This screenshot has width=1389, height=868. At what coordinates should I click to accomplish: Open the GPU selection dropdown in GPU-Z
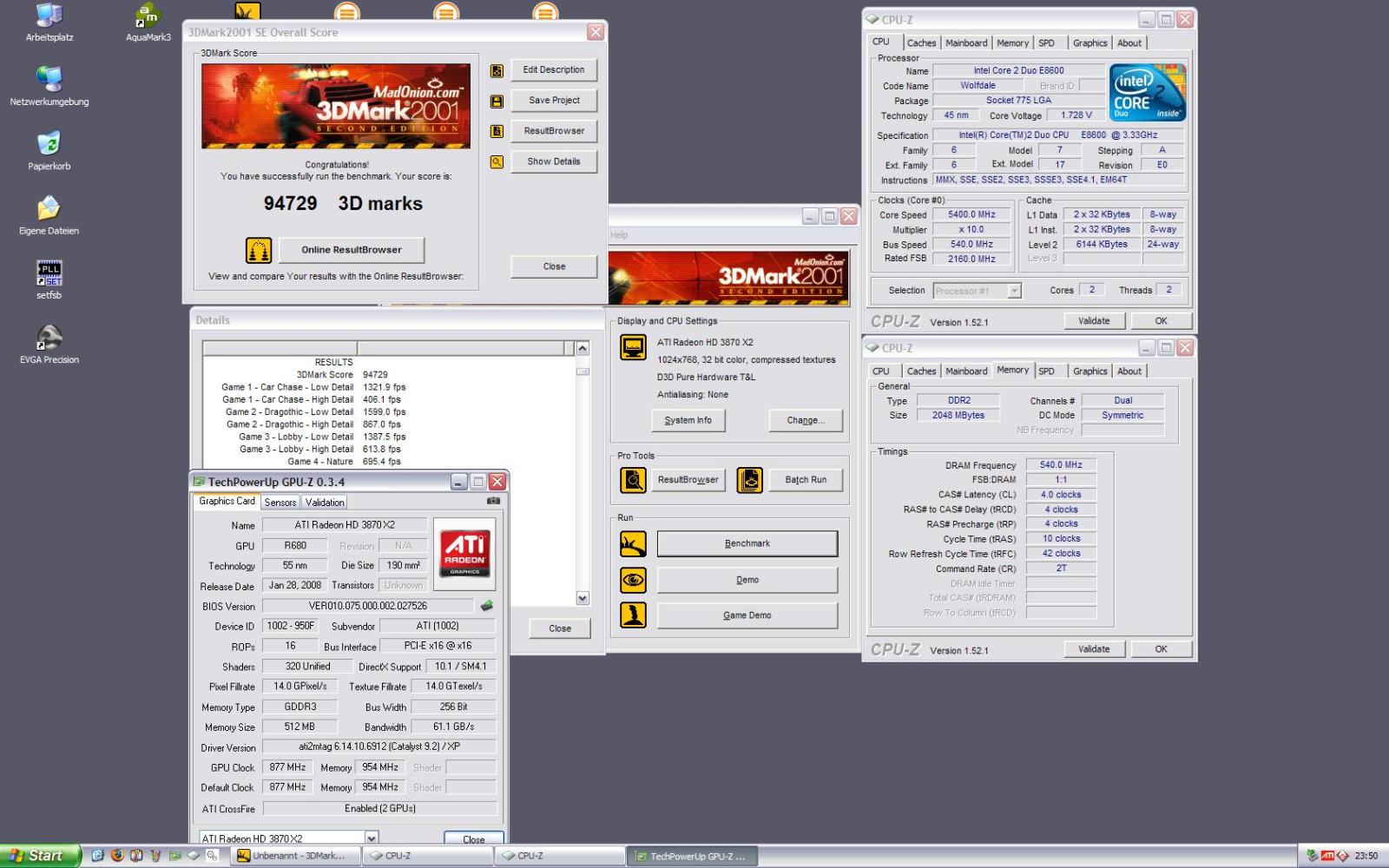coord(372,838)
